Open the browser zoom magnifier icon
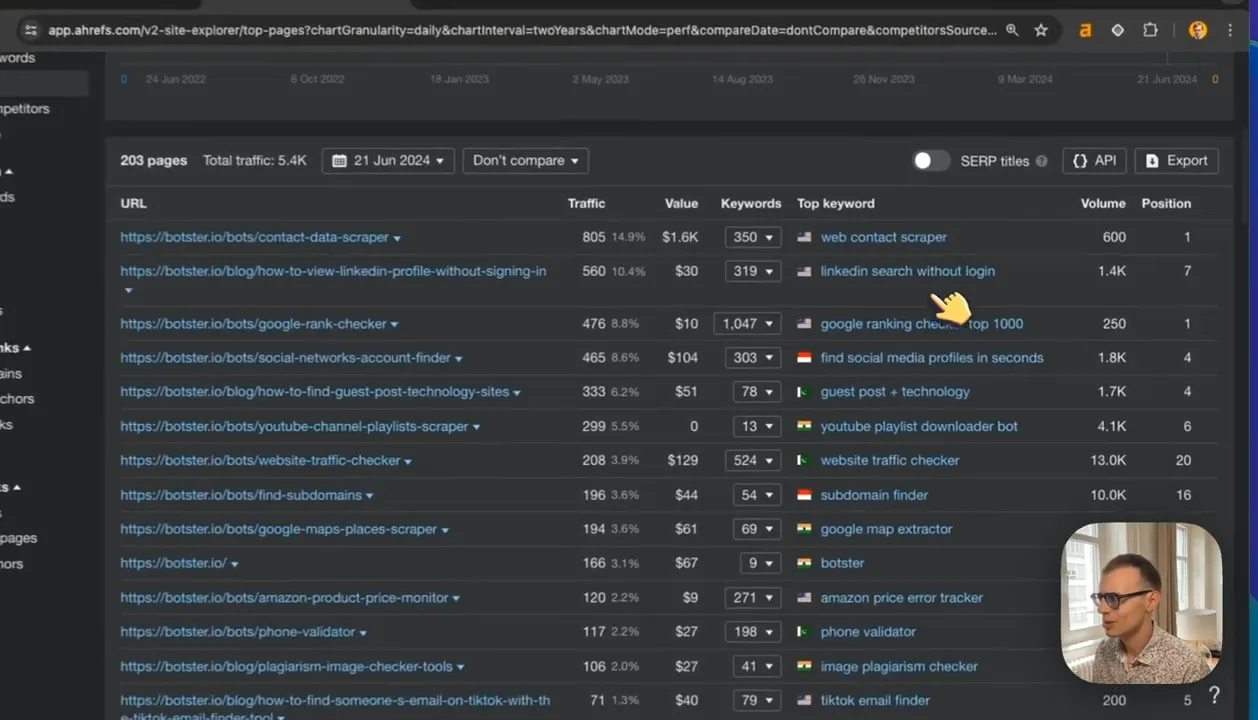Viewport: 1258px width, 720px height. tap(1012, 30)
